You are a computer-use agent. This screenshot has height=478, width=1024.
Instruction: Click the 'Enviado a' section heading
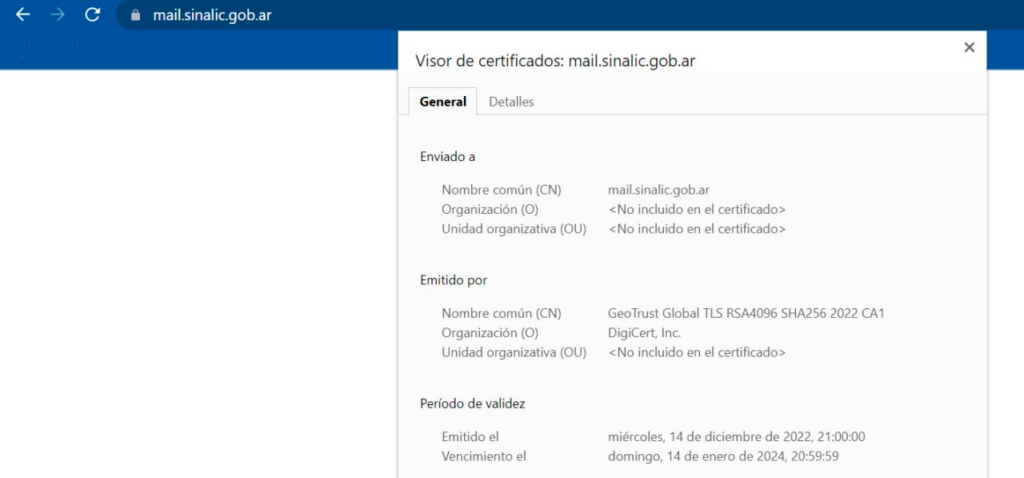pyautogui.click(x=447, y=157)
